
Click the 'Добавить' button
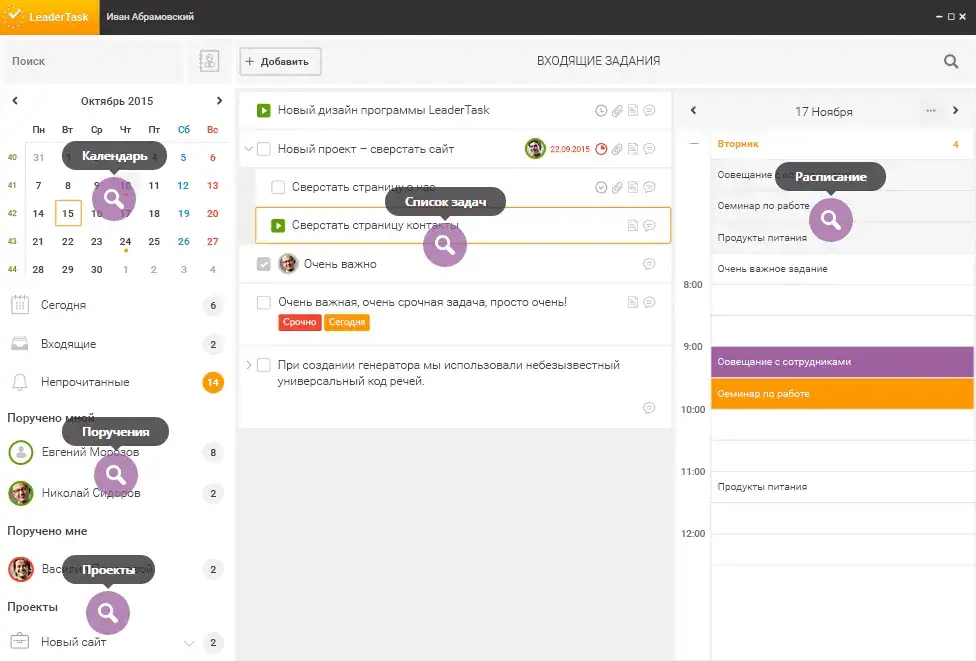(280, 61)
